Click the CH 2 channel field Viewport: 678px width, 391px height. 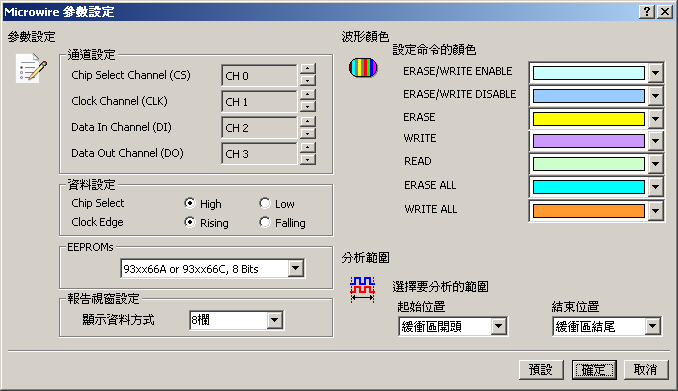coord(259,128)
